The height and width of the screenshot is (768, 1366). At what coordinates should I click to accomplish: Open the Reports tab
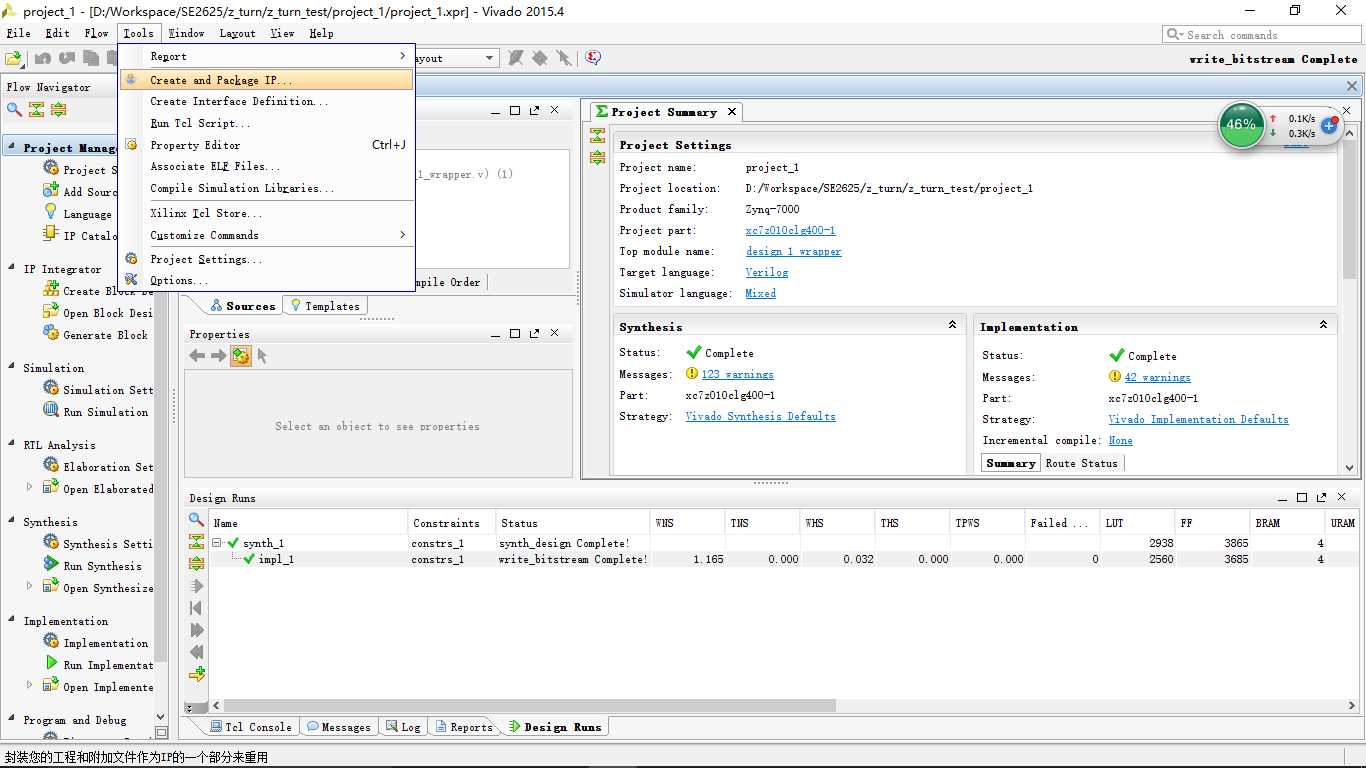pyautogui.click(x=464, y=727)
